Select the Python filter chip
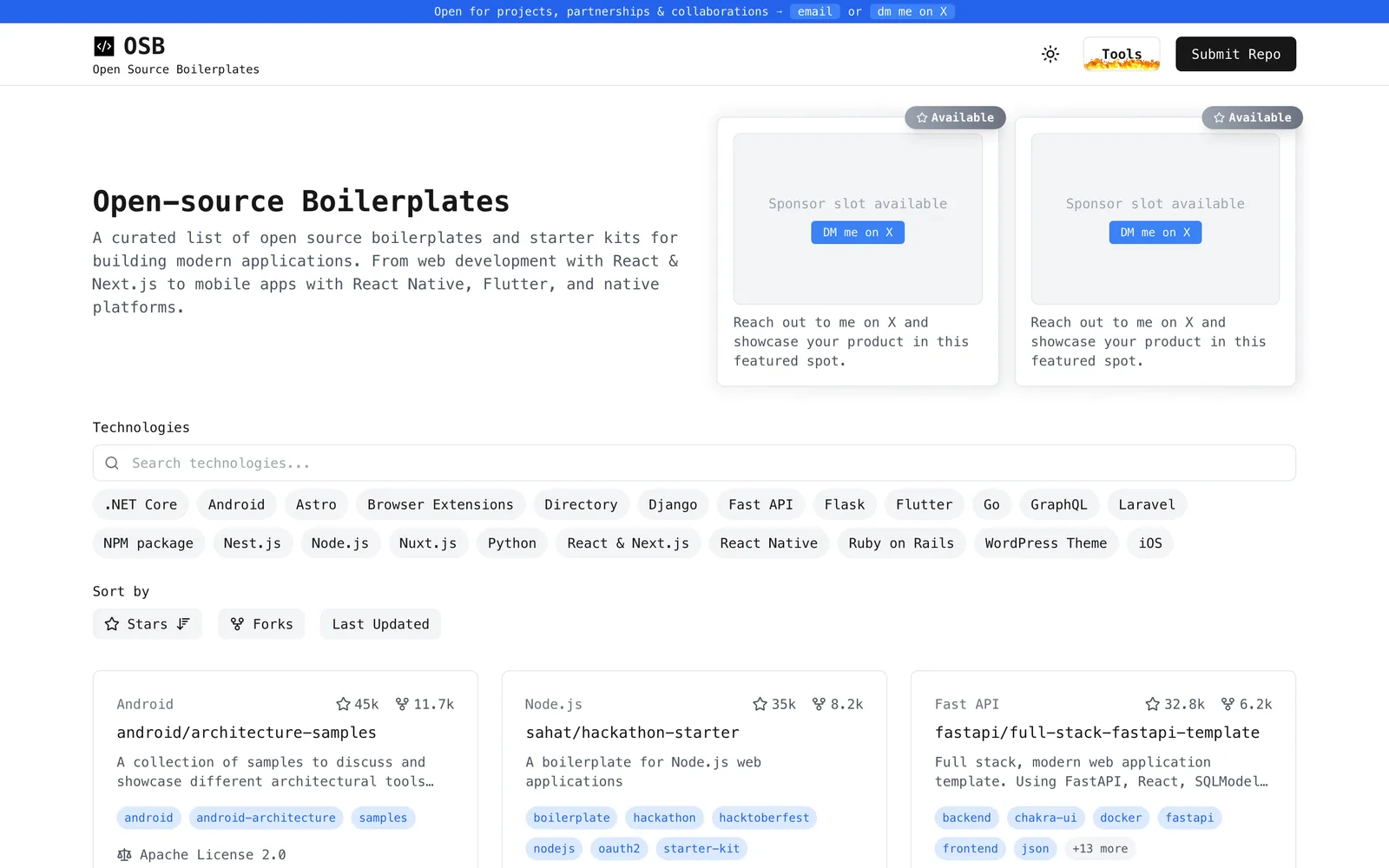This screenshot has height=868, width=1389. pos(512,543)
